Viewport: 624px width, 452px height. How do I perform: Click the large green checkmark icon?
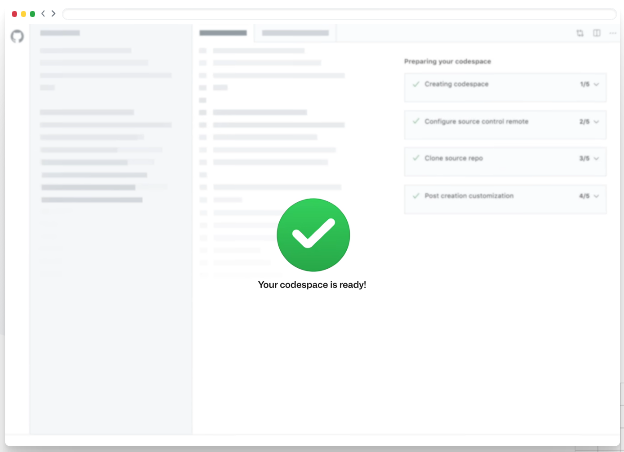[313, 235]
